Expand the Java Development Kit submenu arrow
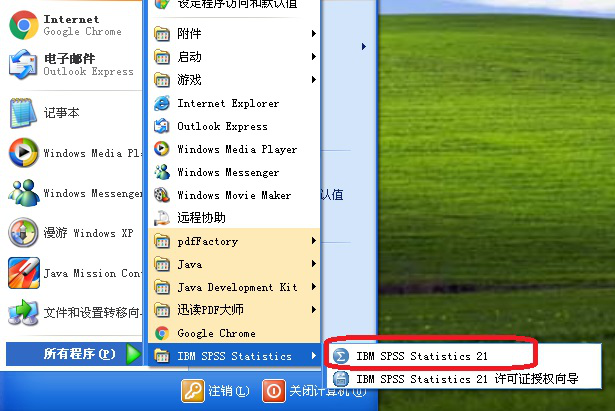This screenshot has height=411, width=615. 314,287
